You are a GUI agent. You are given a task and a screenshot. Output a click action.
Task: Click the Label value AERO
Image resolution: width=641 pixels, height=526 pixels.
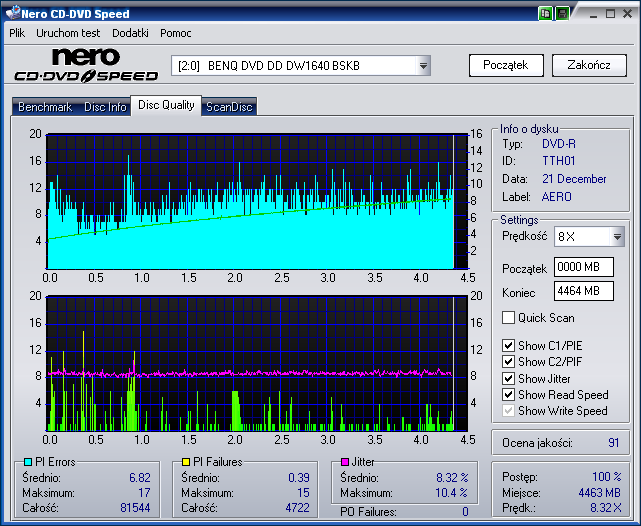pos(556,197)
